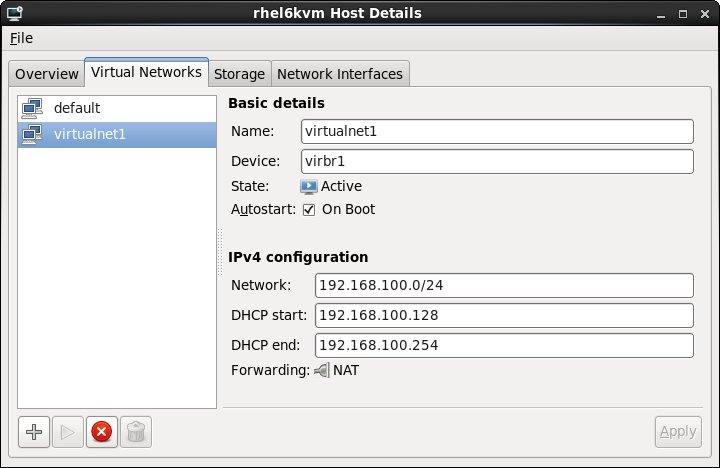
Task: Close the rhel6kvm Host Details window
Action: point(705,14)
